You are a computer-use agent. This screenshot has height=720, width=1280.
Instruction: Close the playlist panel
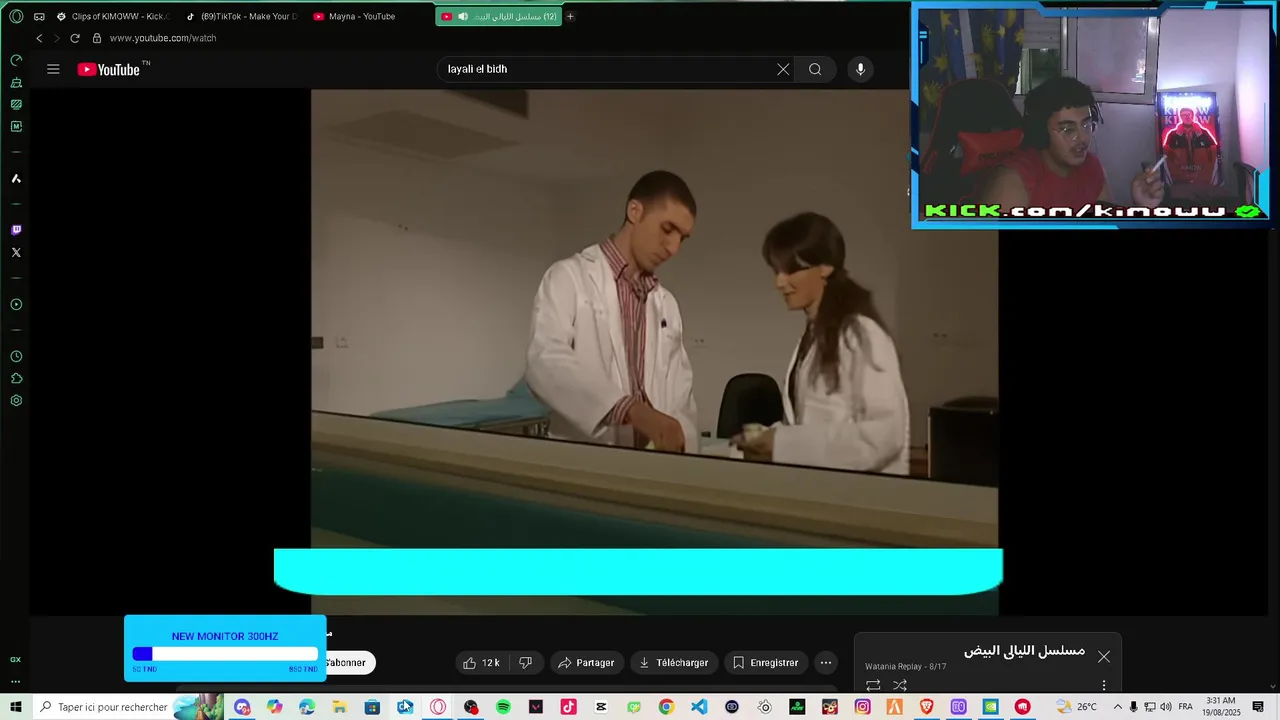1103,657
